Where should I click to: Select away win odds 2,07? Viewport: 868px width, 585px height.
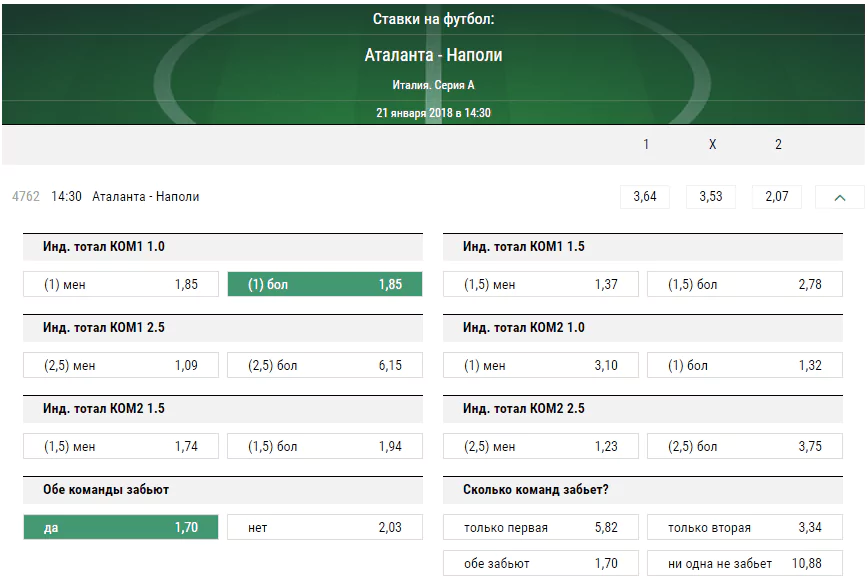[x=777, y=197]
